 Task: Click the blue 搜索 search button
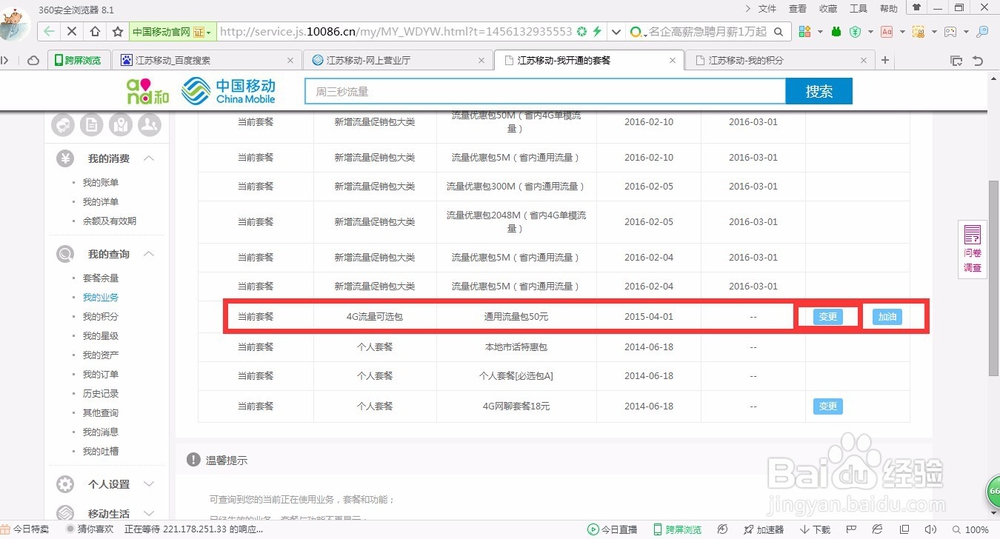[x=819, y=91]
